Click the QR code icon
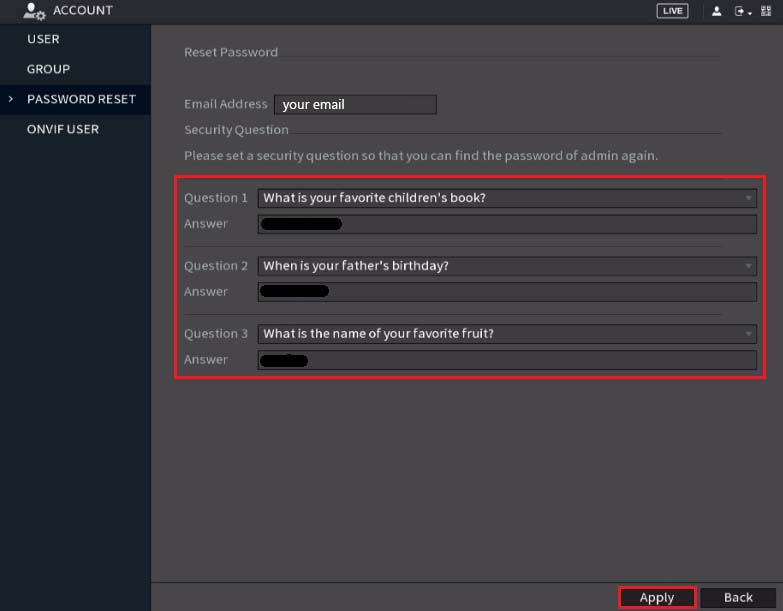Image resolution: width=783 pixels, height=611 pixels. (x=766, y=10)
